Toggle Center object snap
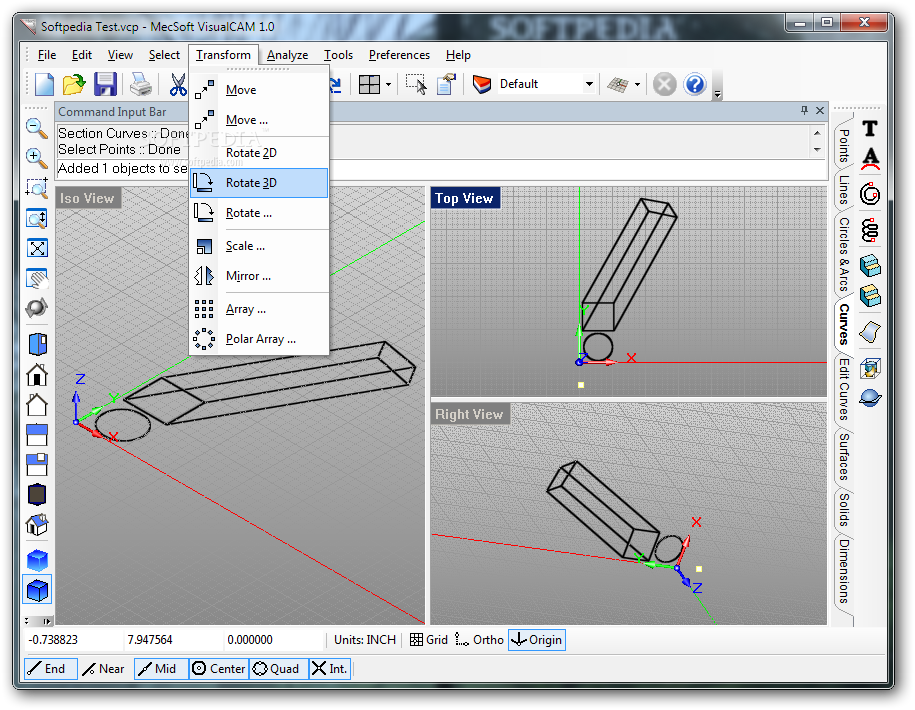Image resolution: width=915 pixels, height=710 pixels. point(219,669)
